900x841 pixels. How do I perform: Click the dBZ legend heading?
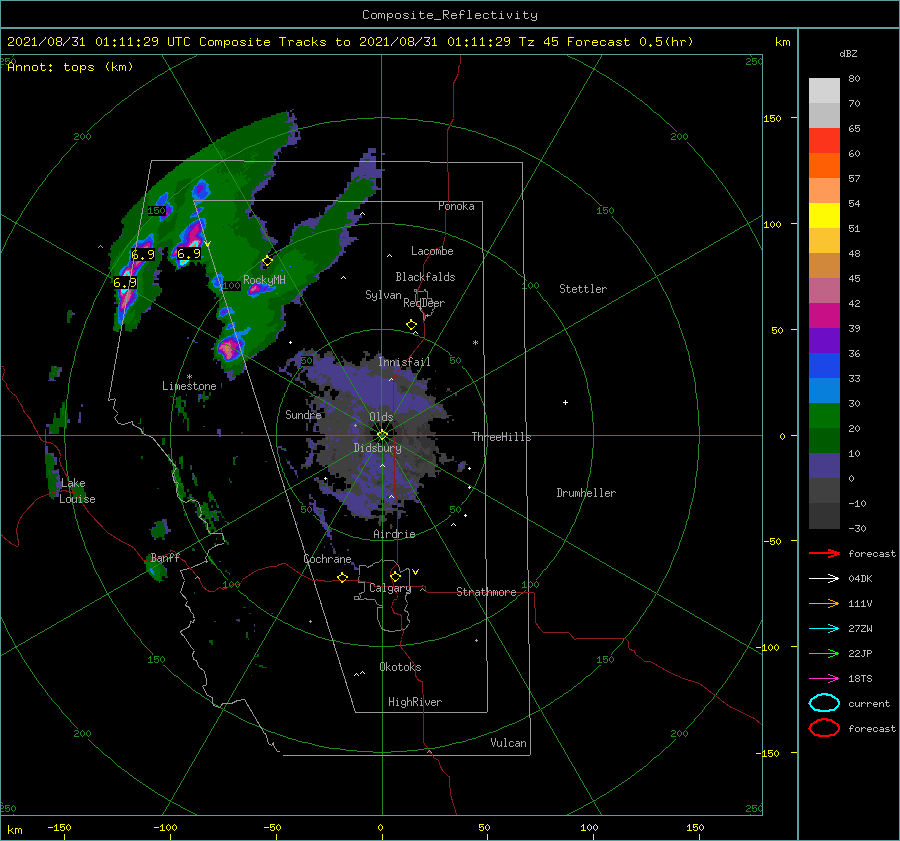(x=848, y=53)
